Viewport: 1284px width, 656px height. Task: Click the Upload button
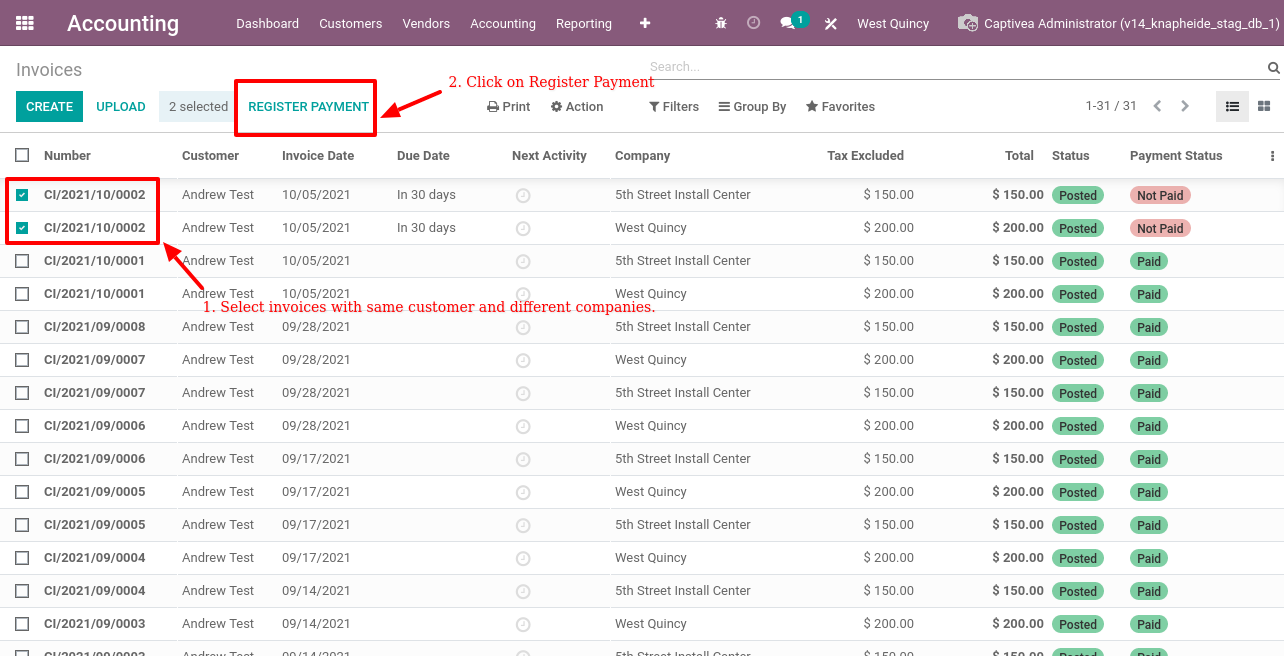tap(121, 107)
